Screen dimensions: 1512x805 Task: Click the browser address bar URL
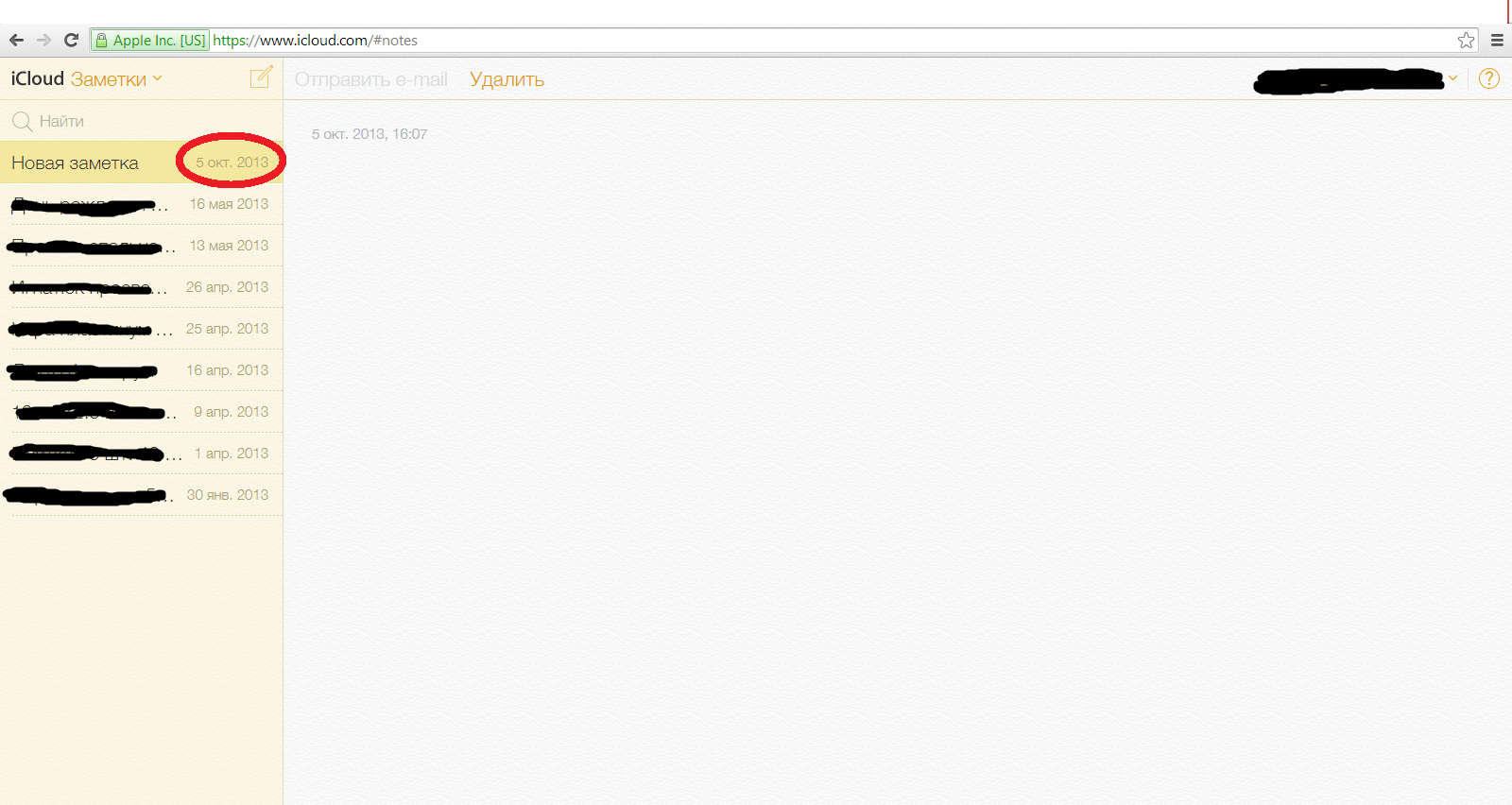[567, 40]
